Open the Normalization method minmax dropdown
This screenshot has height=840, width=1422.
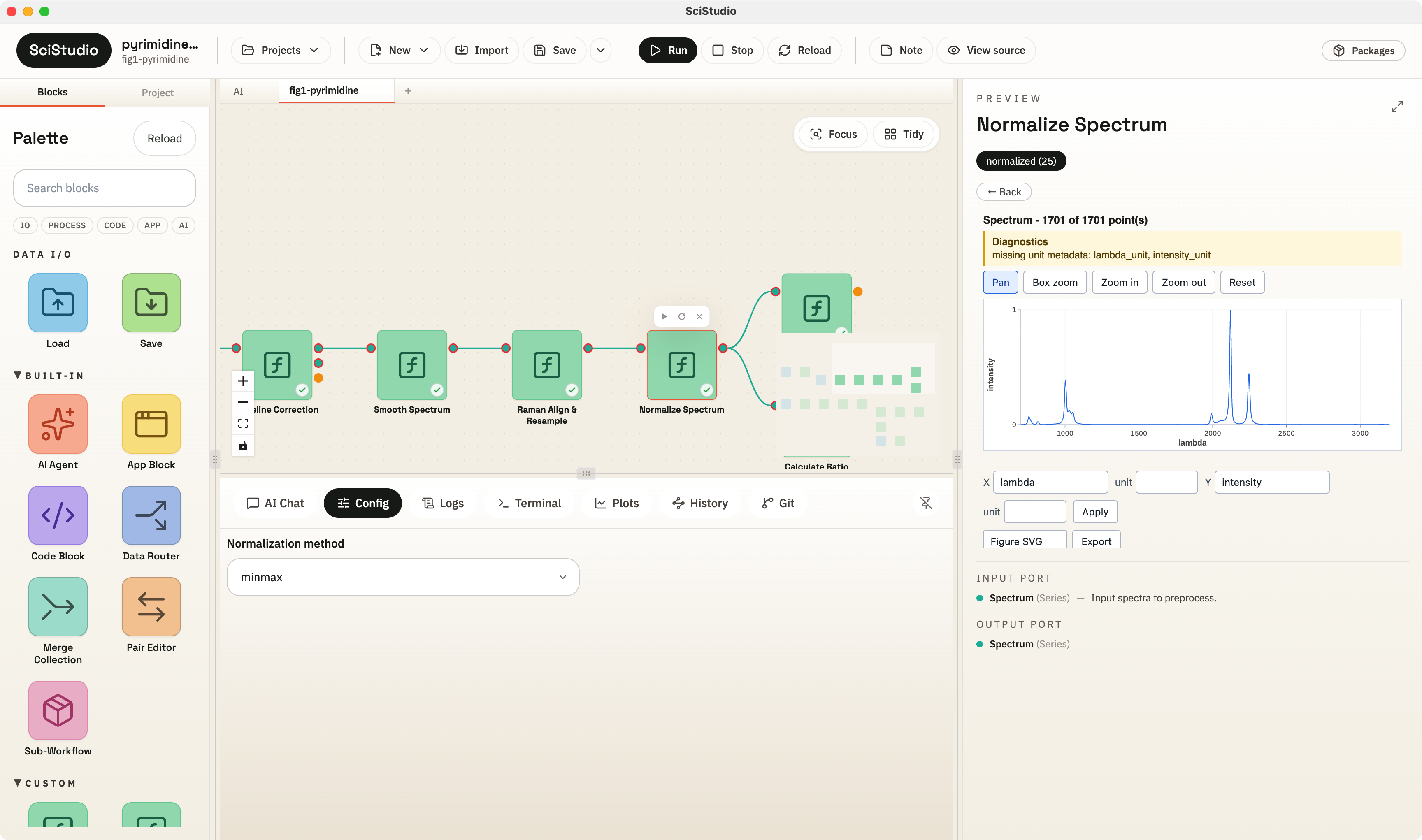pos(403,578)
